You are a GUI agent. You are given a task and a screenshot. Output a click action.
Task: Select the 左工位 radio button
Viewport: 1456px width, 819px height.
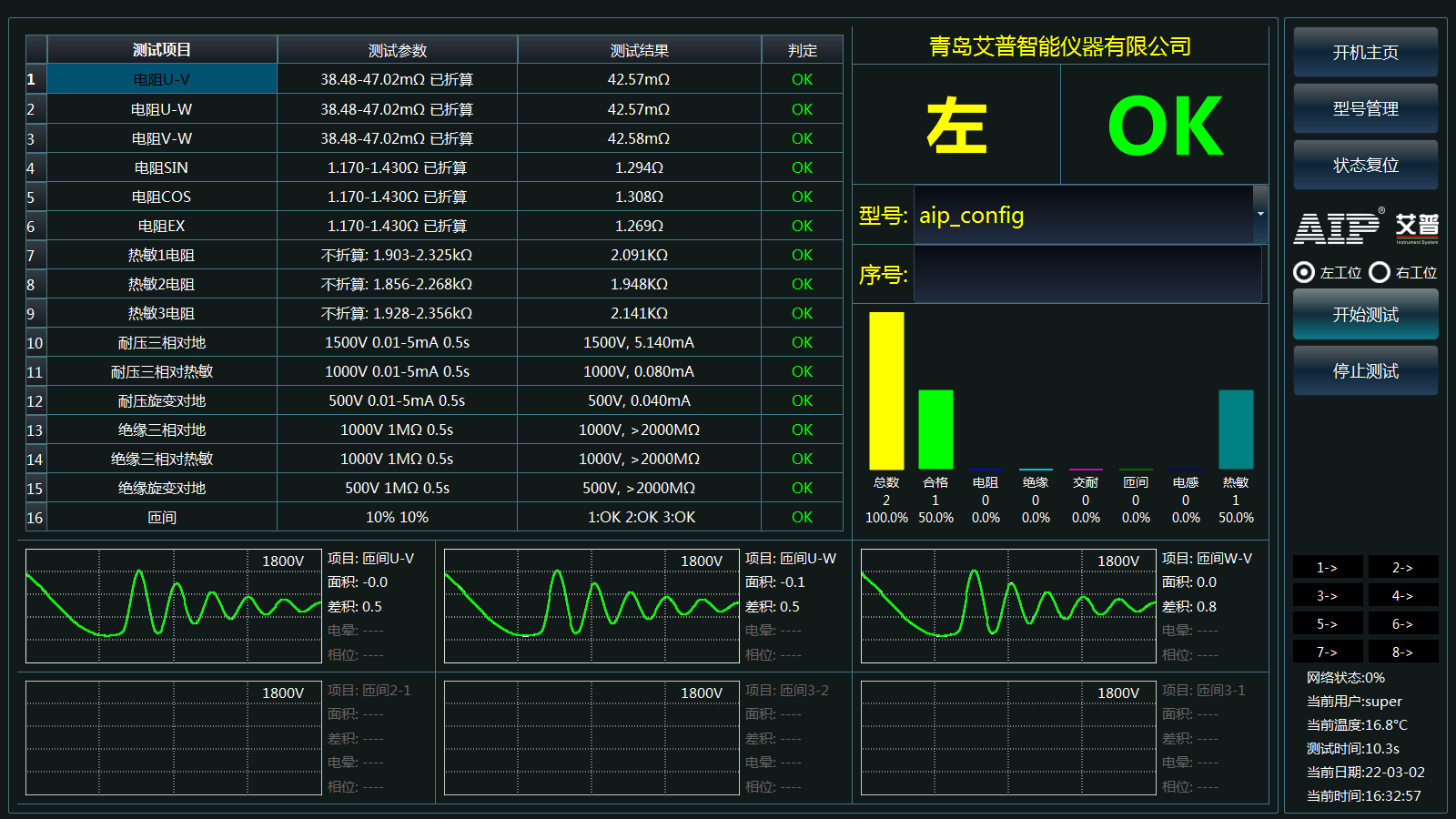tap(1305, 273)
